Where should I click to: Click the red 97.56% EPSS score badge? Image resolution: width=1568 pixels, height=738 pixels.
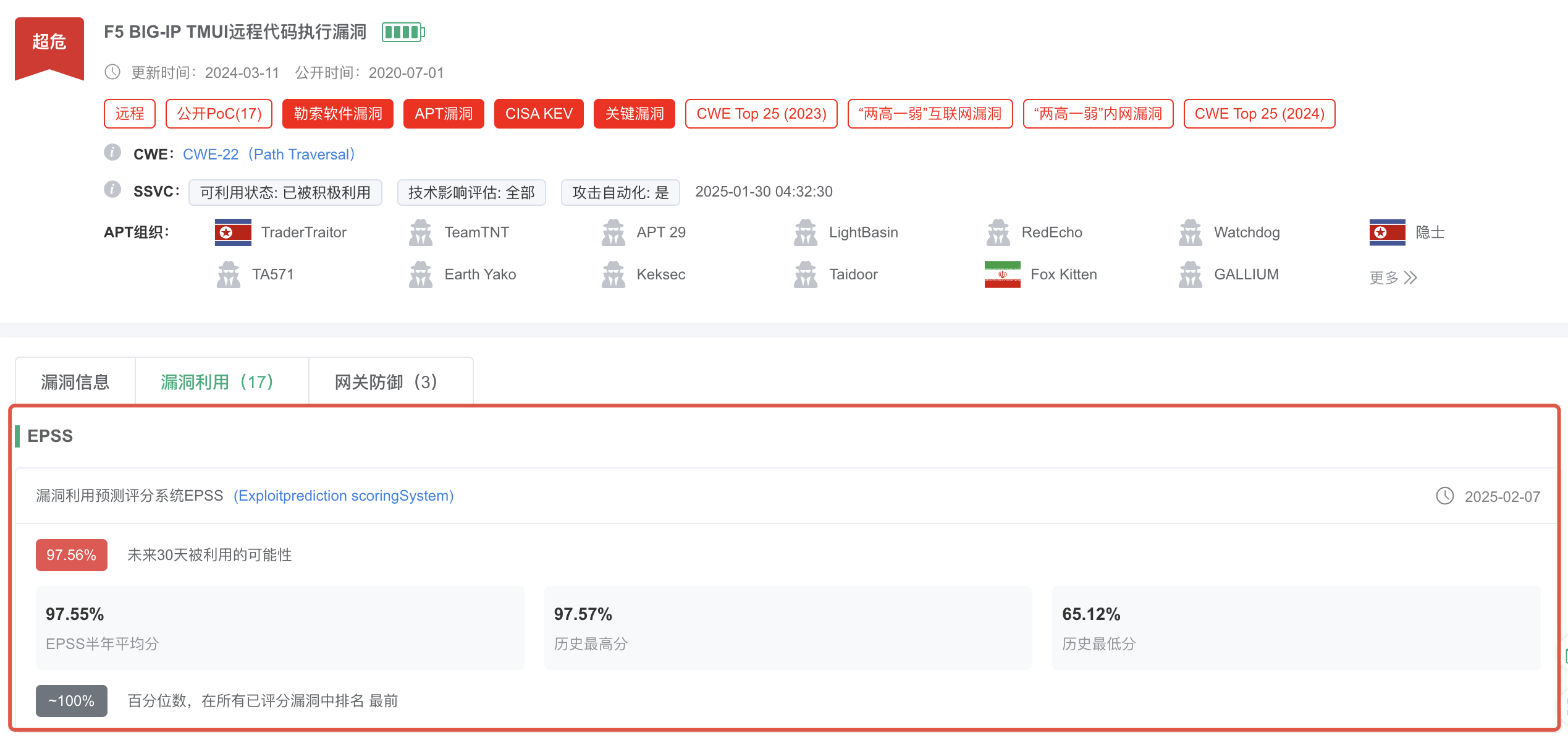tap(72, 555)
